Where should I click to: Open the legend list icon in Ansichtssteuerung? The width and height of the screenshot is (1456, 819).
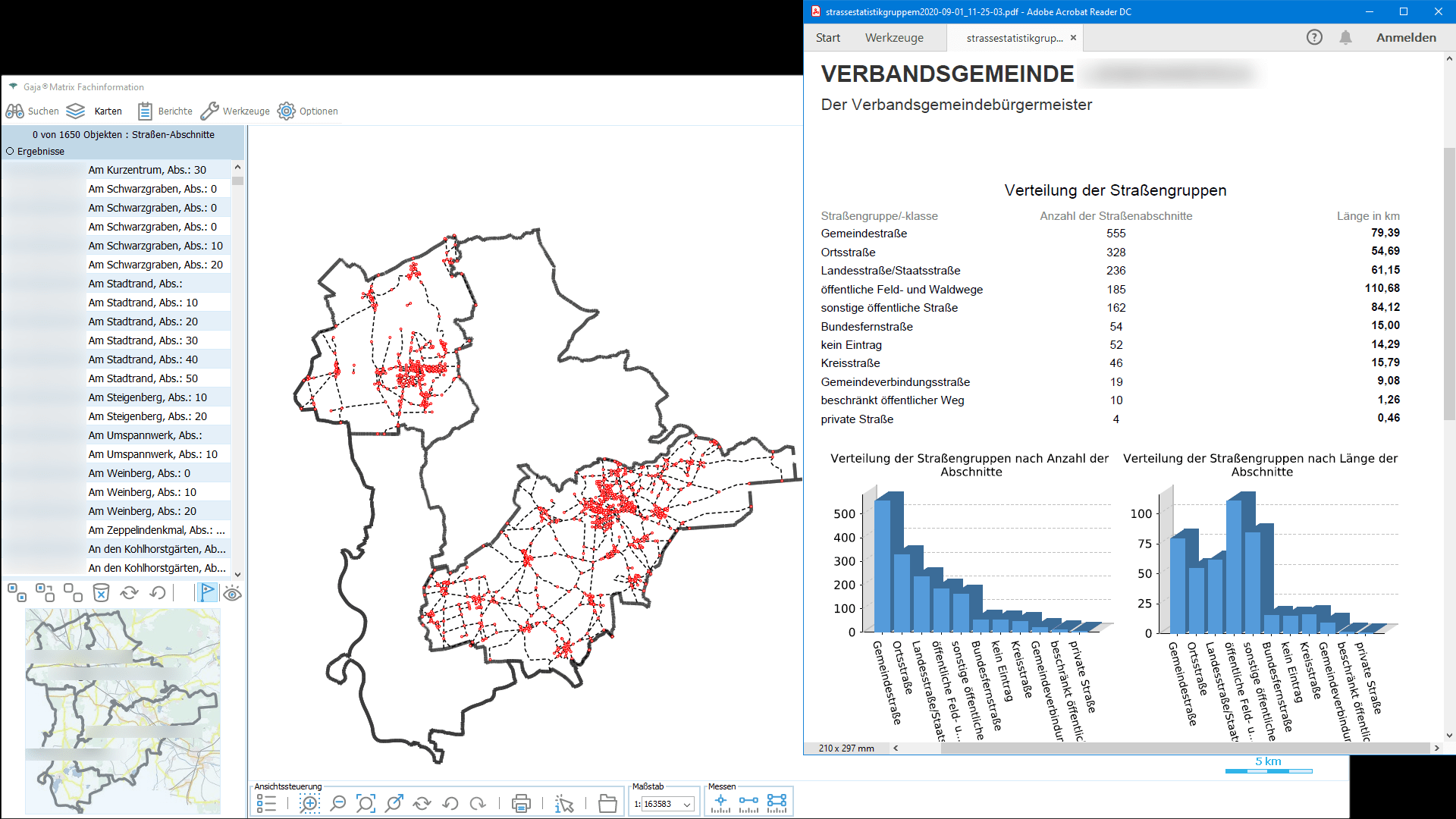click(x=266, y=803)
